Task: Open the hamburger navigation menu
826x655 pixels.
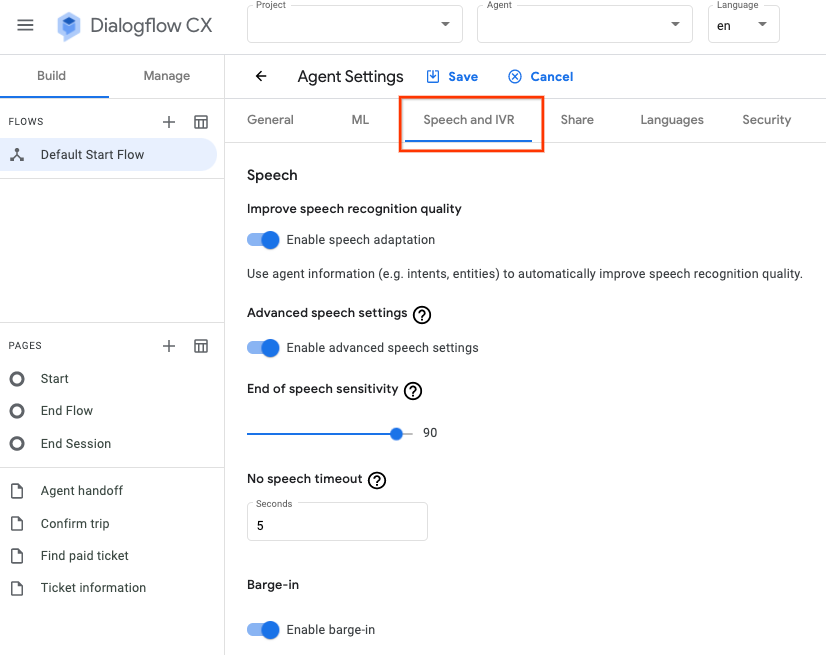Action: [x=25, y=25]
